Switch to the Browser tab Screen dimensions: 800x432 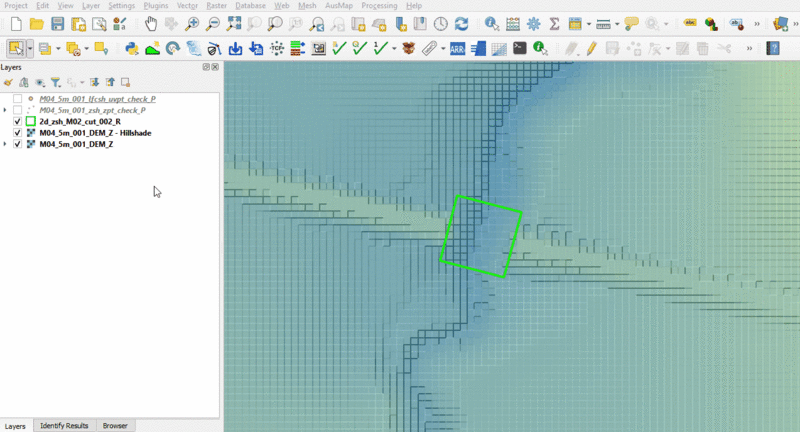pyautogui.click(x=115, y=426)
